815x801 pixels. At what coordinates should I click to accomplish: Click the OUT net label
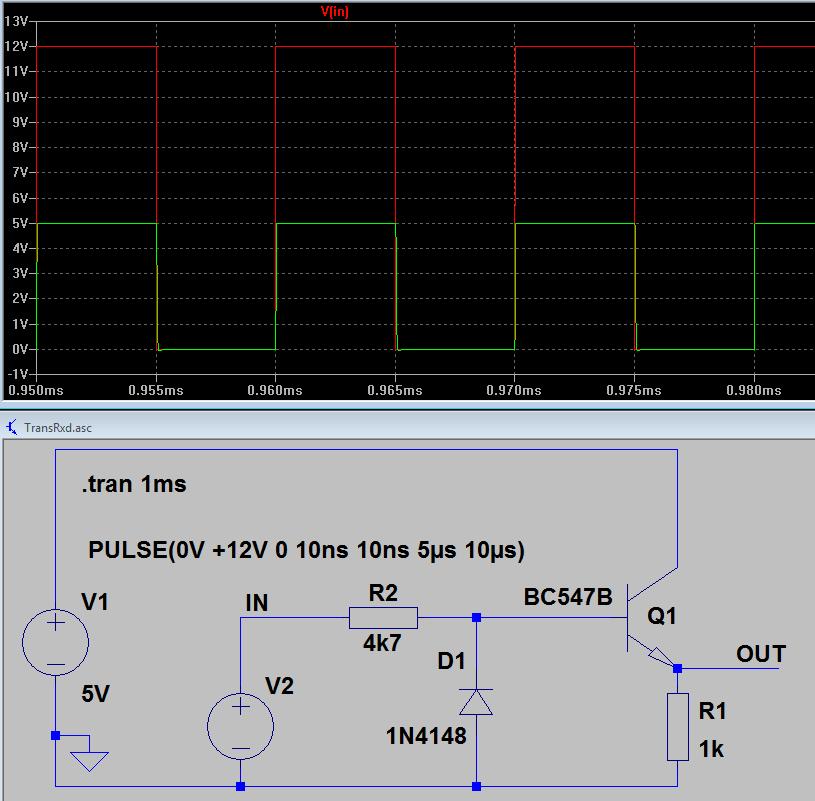[x=761, y=654]
